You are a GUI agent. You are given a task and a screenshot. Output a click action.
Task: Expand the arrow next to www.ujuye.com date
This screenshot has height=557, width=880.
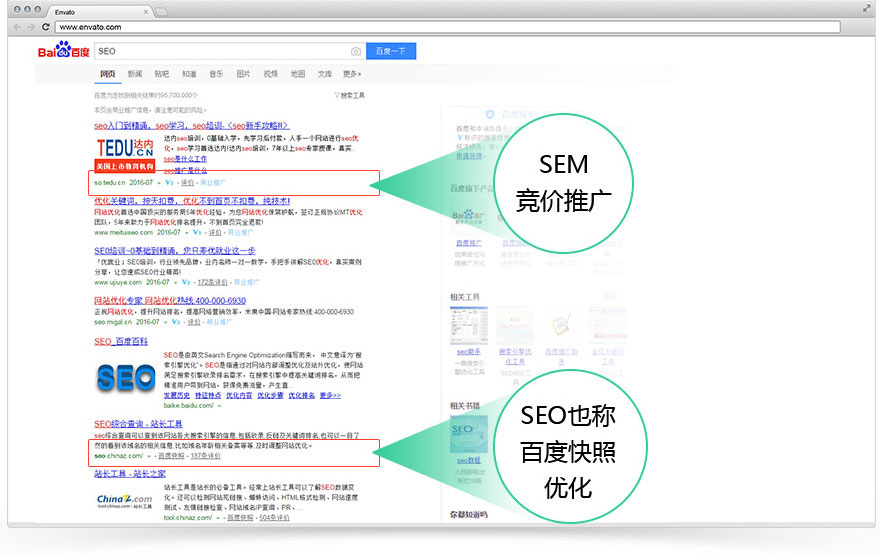click(x=175, y=282)
